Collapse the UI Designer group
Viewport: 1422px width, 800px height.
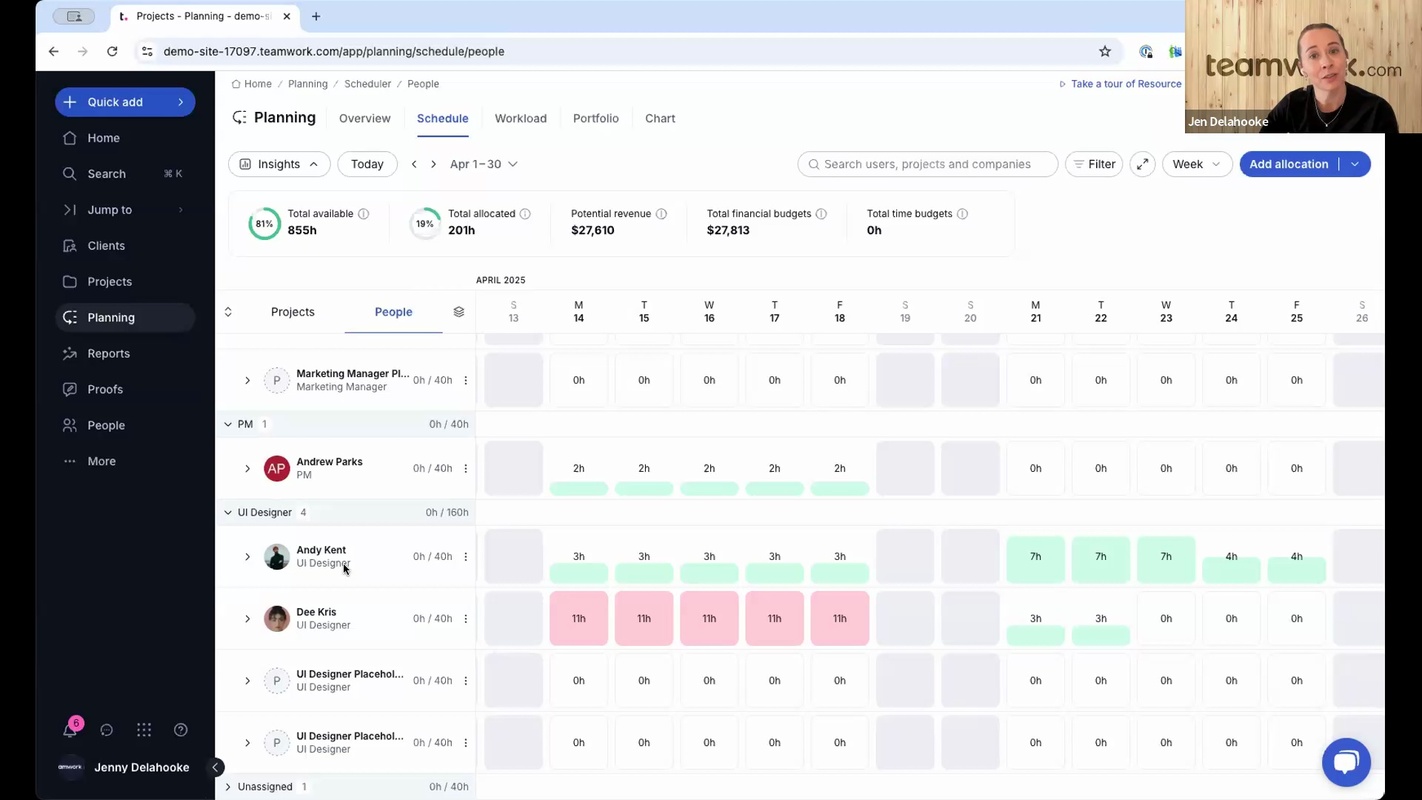[x=228, y=513]
